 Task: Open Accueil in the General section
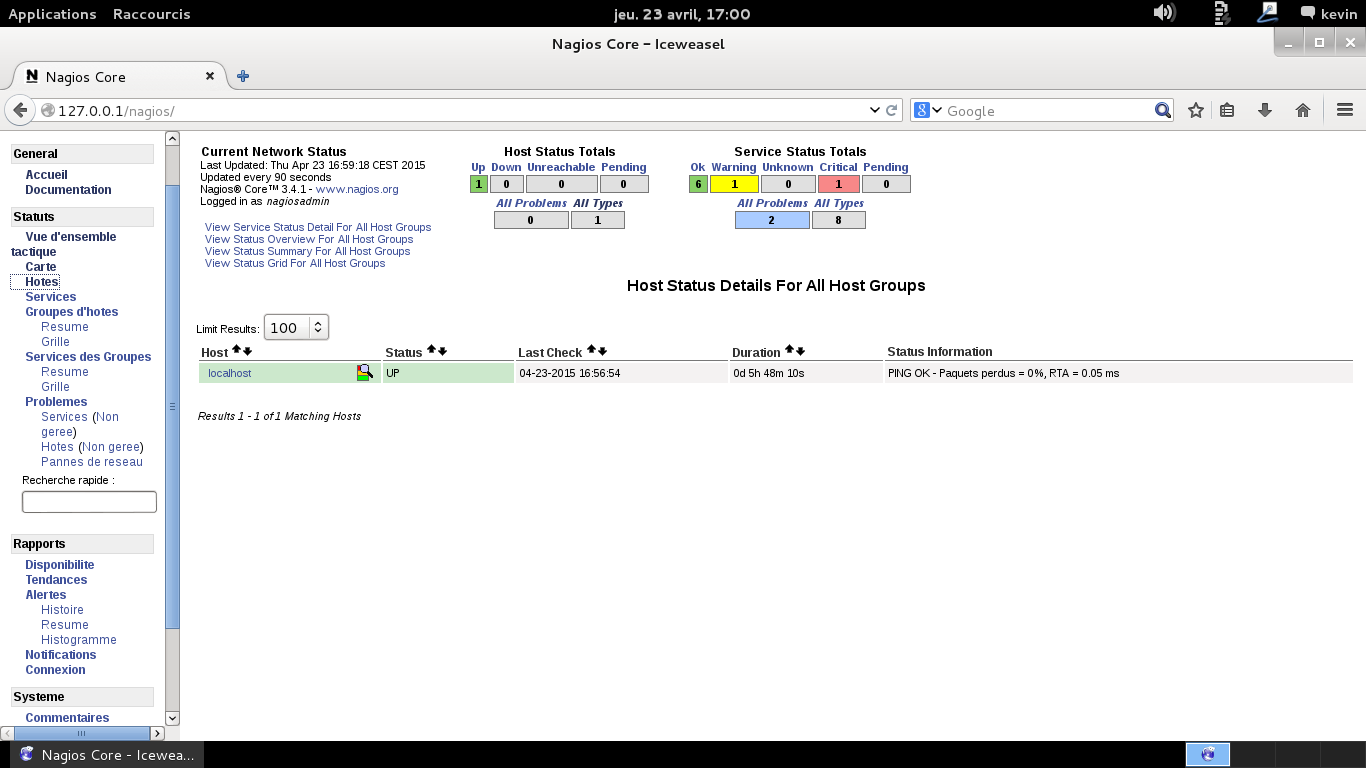tap(47, 175)
